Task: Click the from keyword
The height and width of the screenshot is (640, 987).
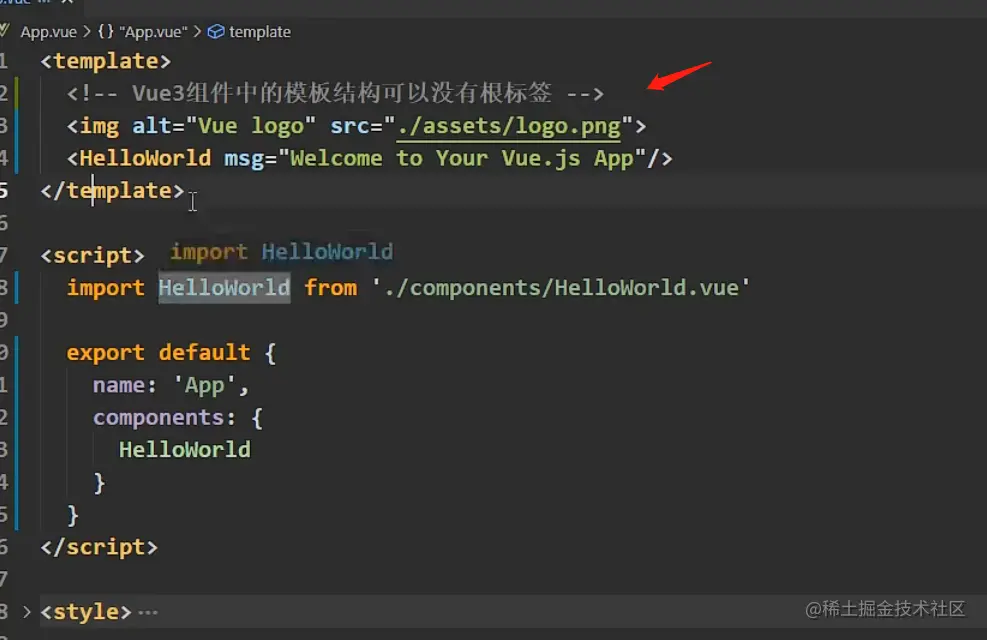Action: [x=330, y=288]
